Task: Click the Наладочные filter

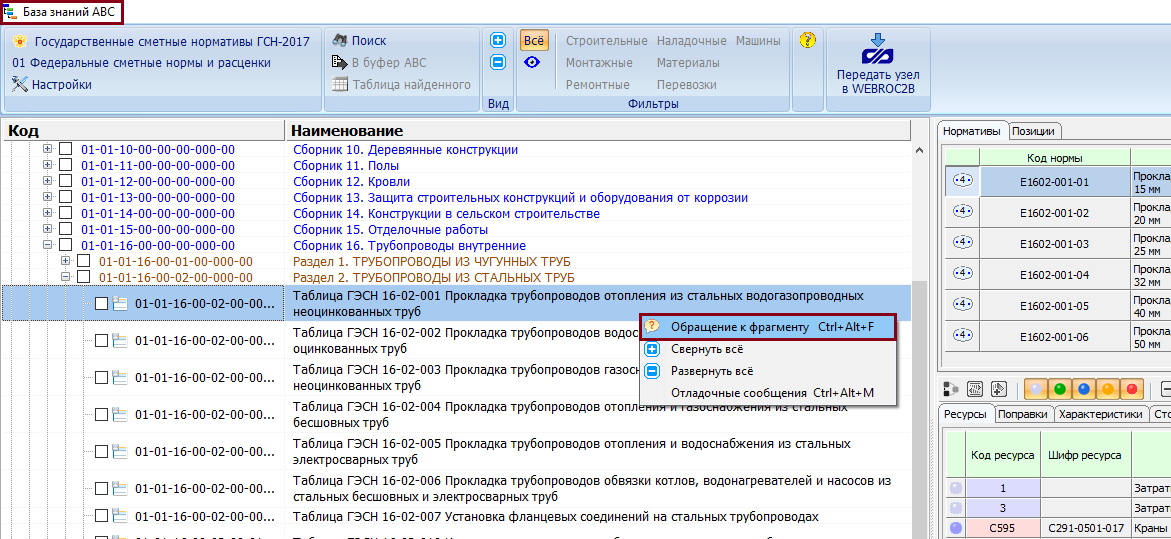Action: tap(692, 41)
